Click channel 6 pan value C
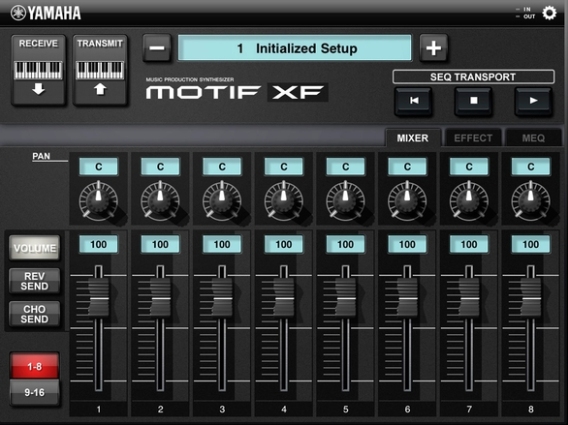This screenshot has height=425, width=568. [407, 167]
